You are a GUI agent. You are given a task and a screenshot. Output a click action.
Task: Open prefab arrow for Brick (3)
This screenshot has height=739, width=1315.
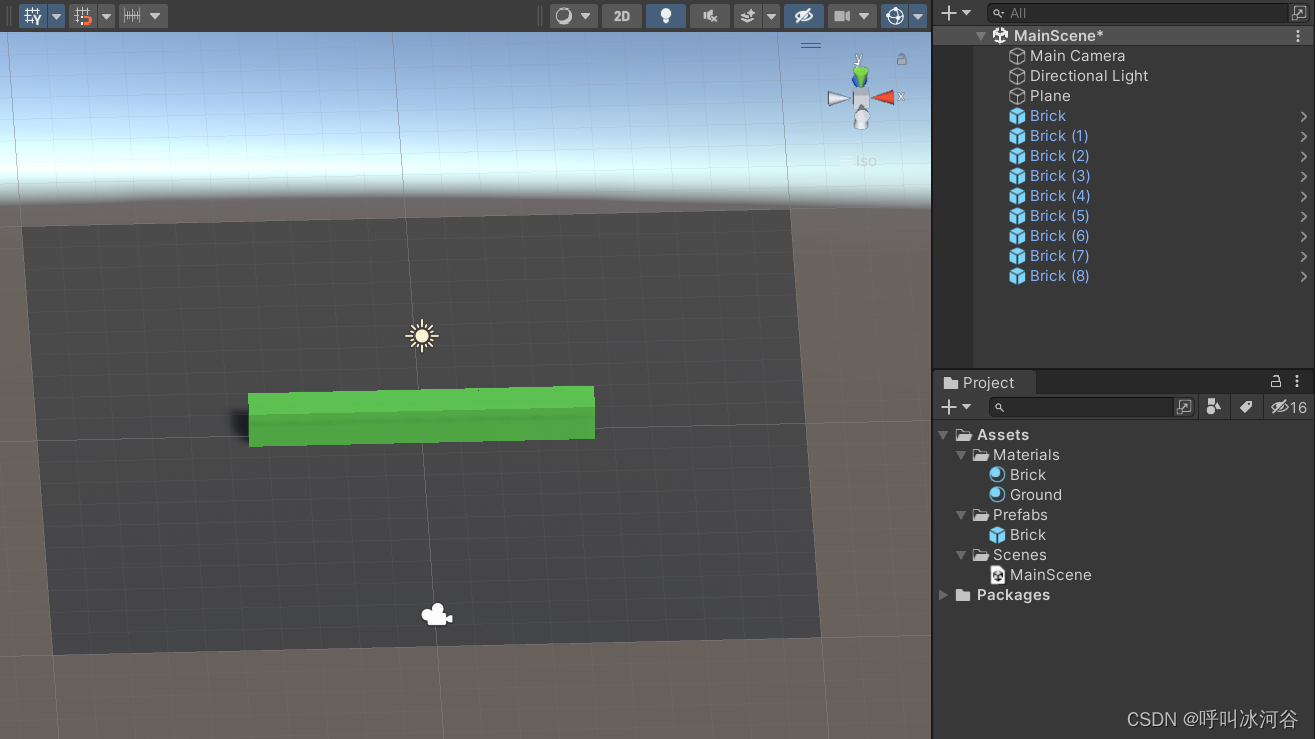pos(1304,176)
